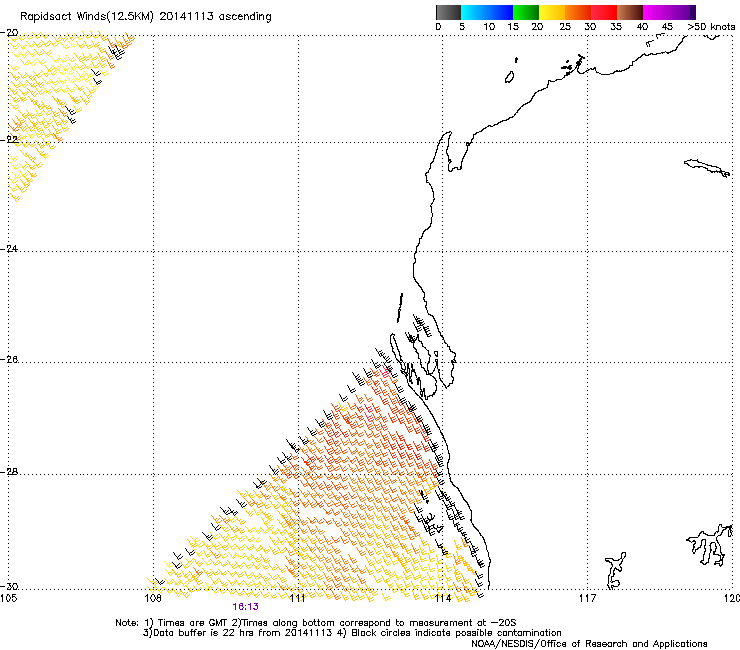Click the latitude label -30
Image resolution: width=740 pixels, height=650 pixels.
coord(9,586)
